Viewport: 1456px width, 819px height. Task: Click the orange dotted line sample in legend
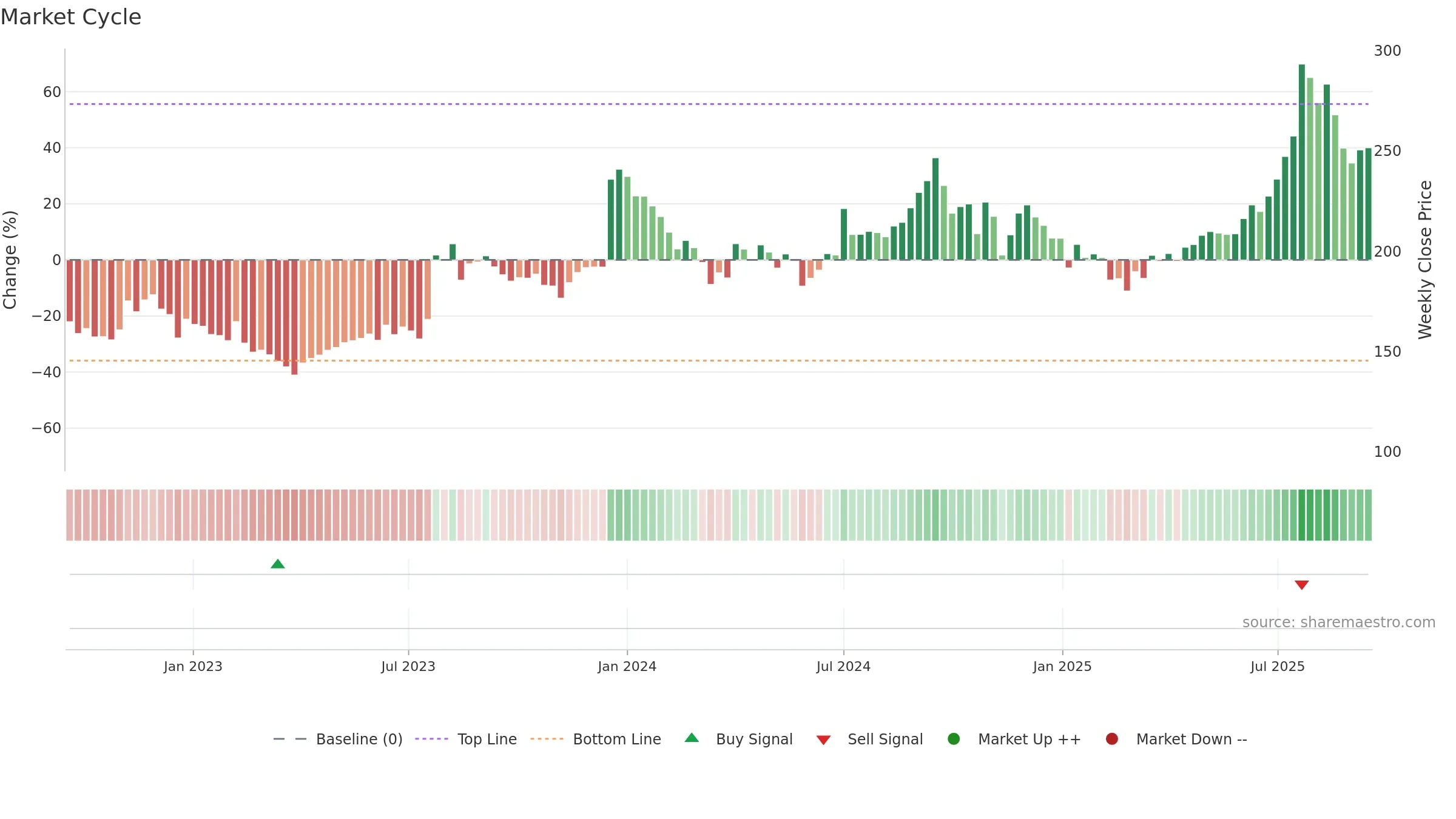[x=547, y=739]
